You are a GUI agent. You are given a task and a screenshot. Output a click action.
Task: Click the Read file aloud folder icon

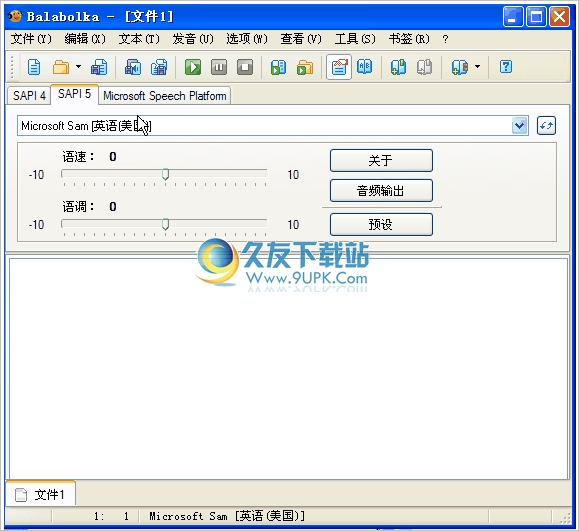point(305,67)
